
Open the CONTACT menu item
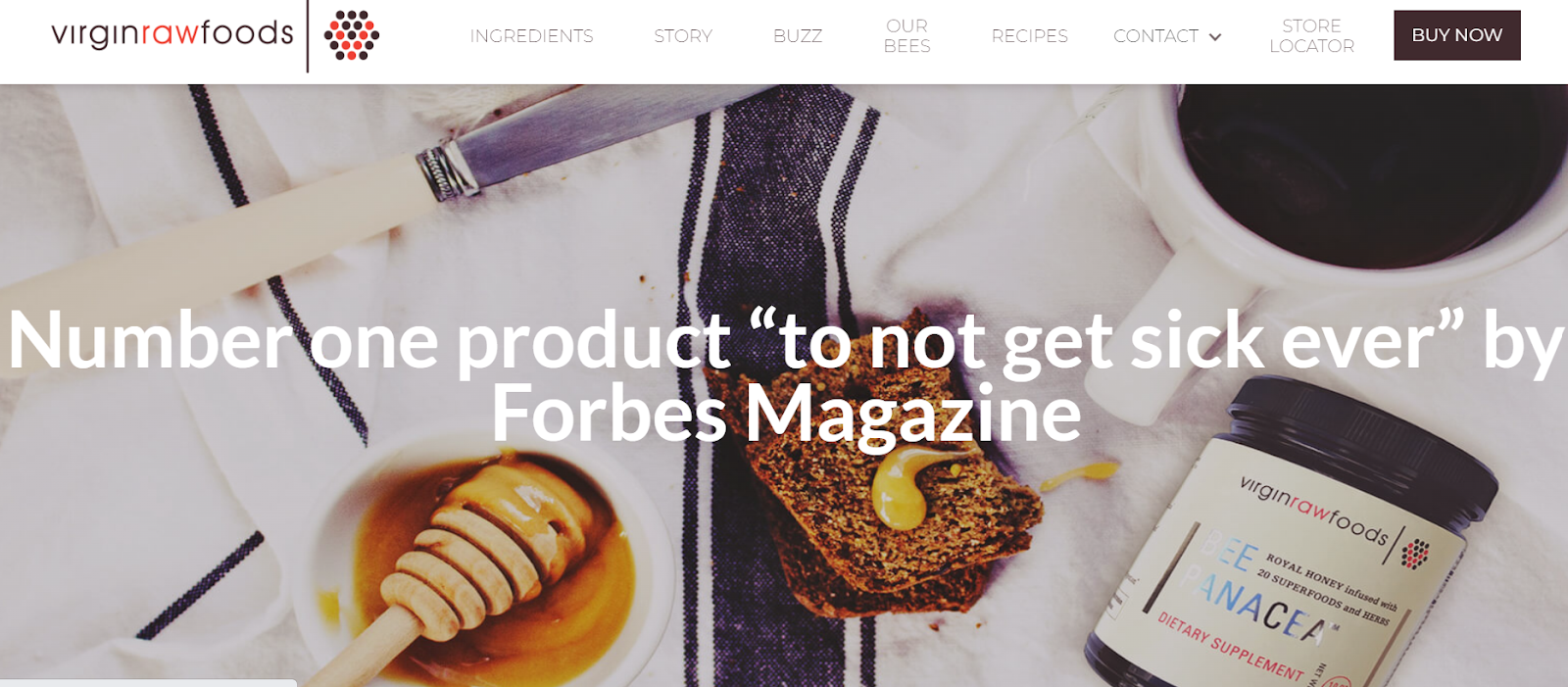1156,36
